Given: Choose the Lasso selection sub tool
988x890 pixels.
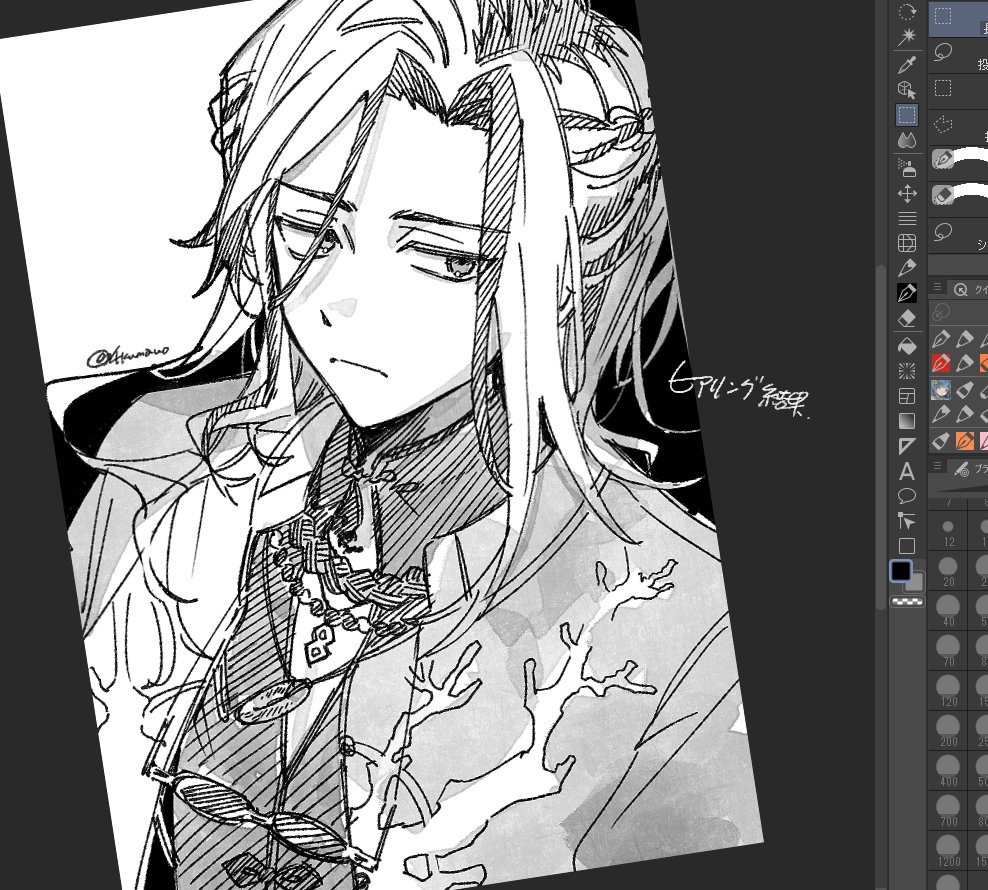Looking at the screenshot, I should [958, 53].
